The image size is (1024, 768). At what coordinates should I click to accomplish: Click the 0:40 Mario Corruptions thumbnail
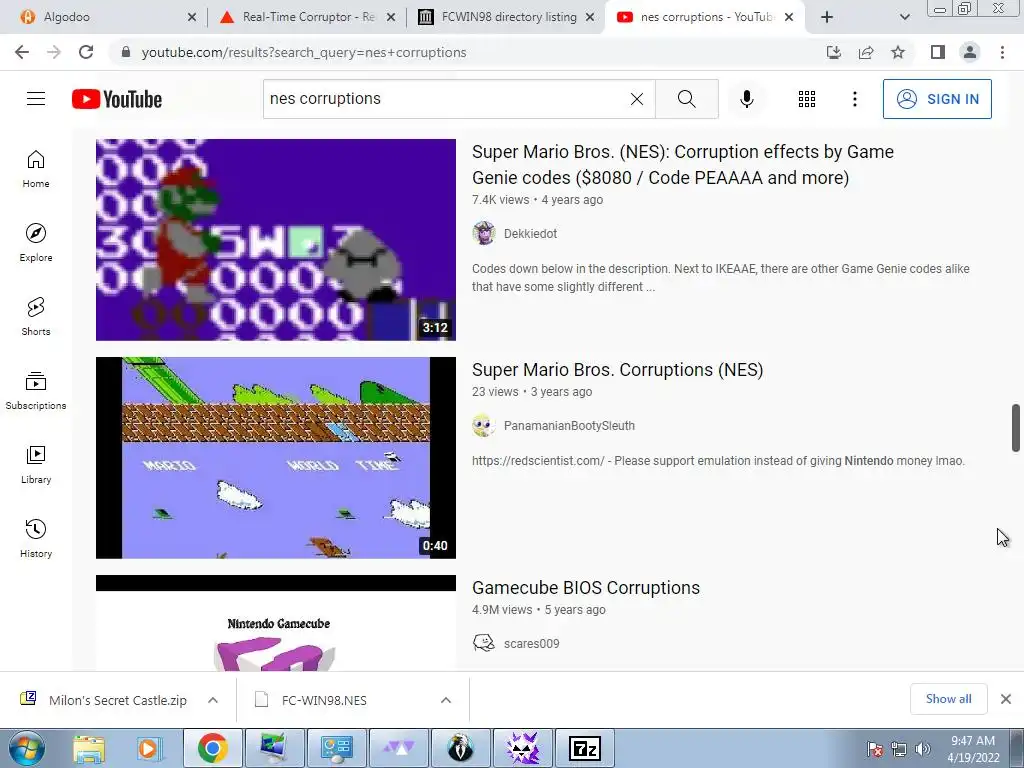click(x=276, y=457)
